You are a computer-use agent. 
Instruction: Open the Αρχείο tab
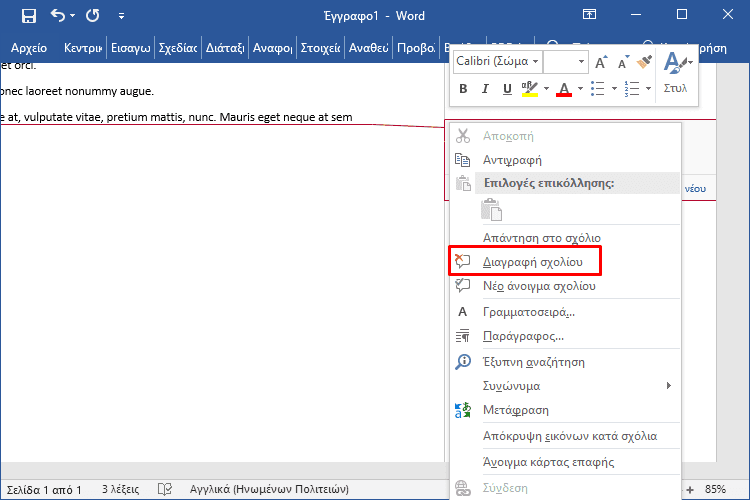tap(29, 48)
